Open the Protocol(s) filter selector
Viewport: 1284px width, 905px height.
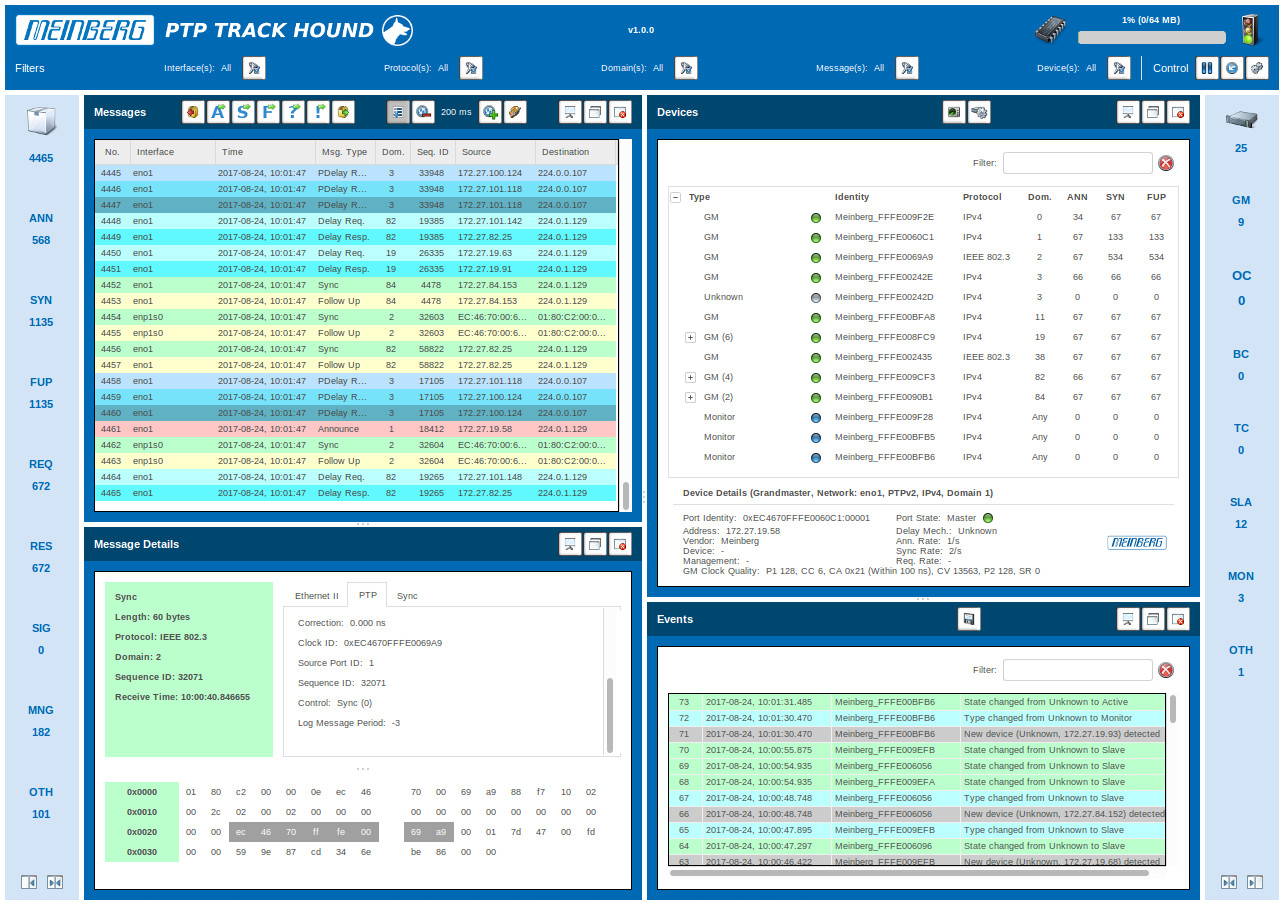tap(471, 68)
